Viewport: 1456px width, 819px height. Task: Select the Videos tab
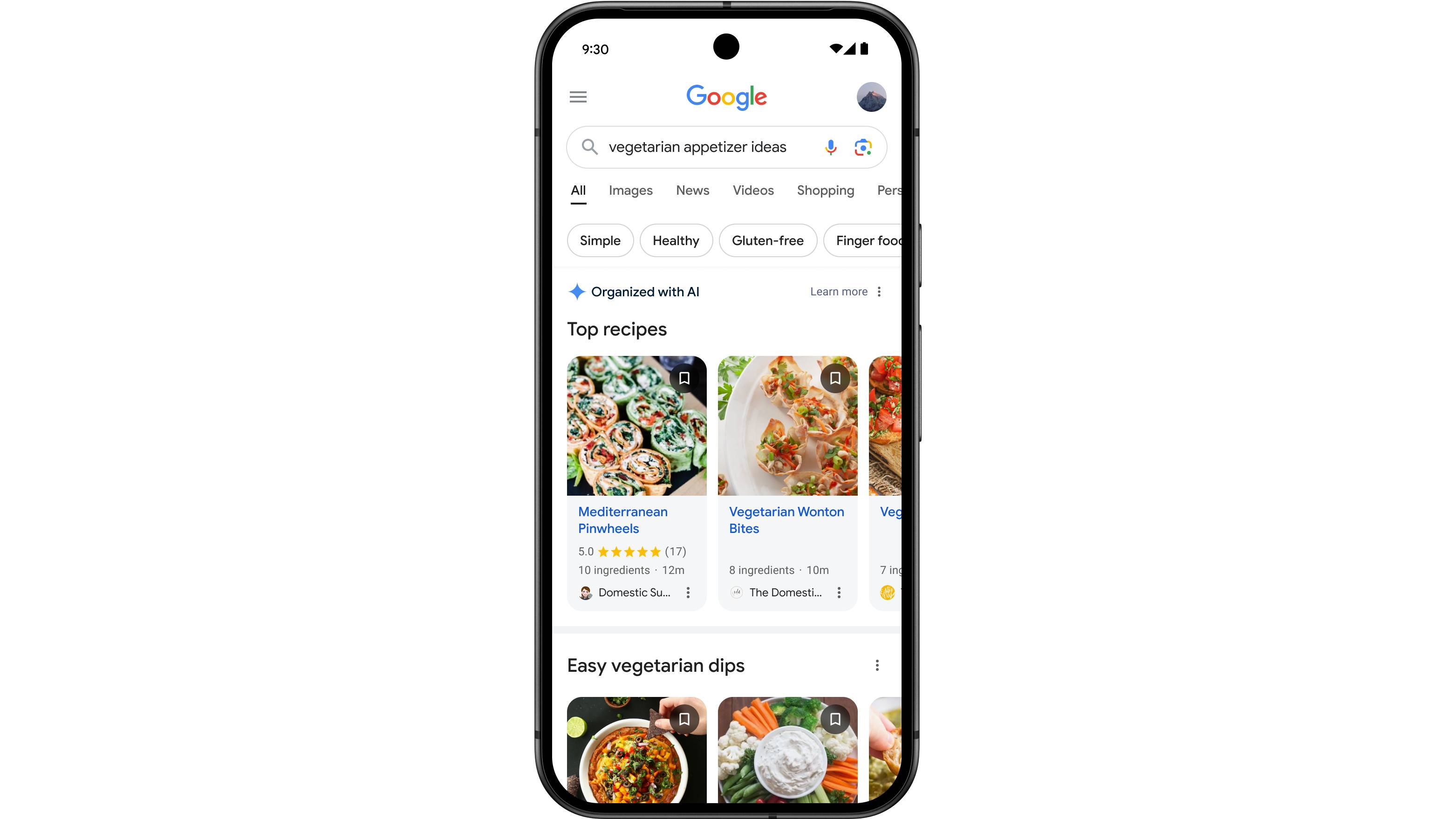point(753,190)
